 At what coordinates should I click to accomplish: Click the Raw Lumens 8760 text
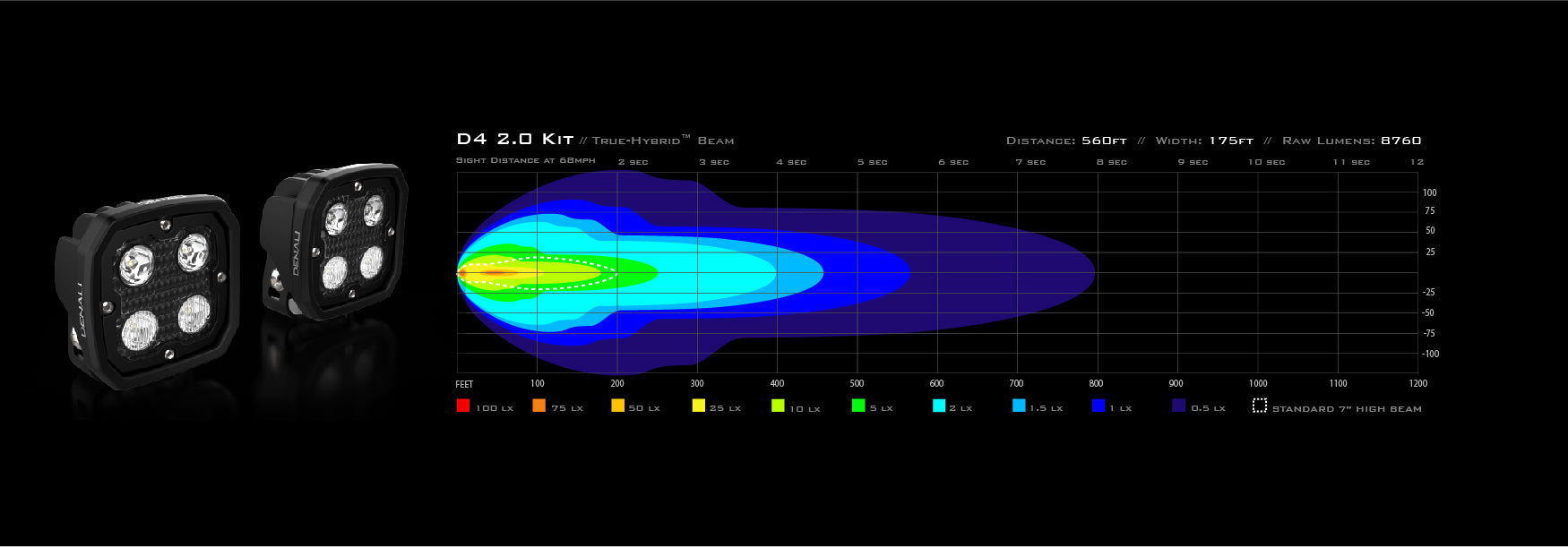pos(1351,141)
